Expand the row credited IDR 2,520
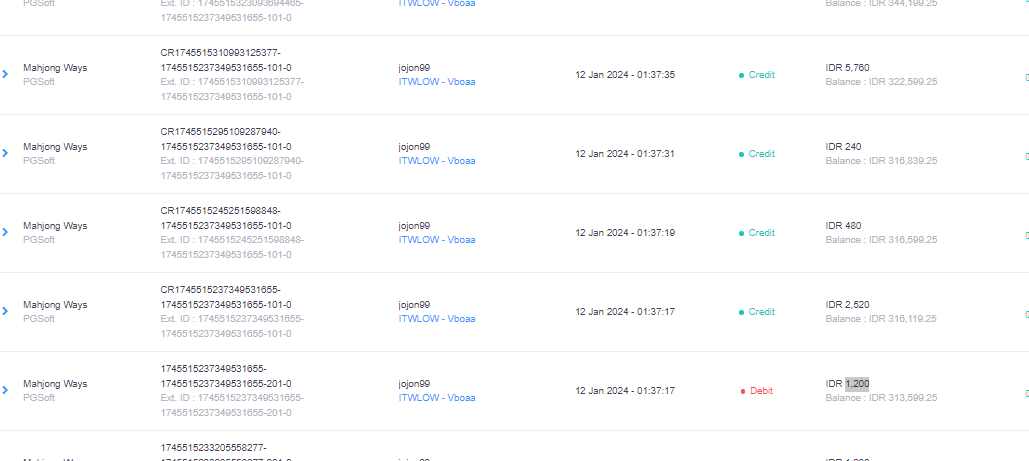 point(5,311)
